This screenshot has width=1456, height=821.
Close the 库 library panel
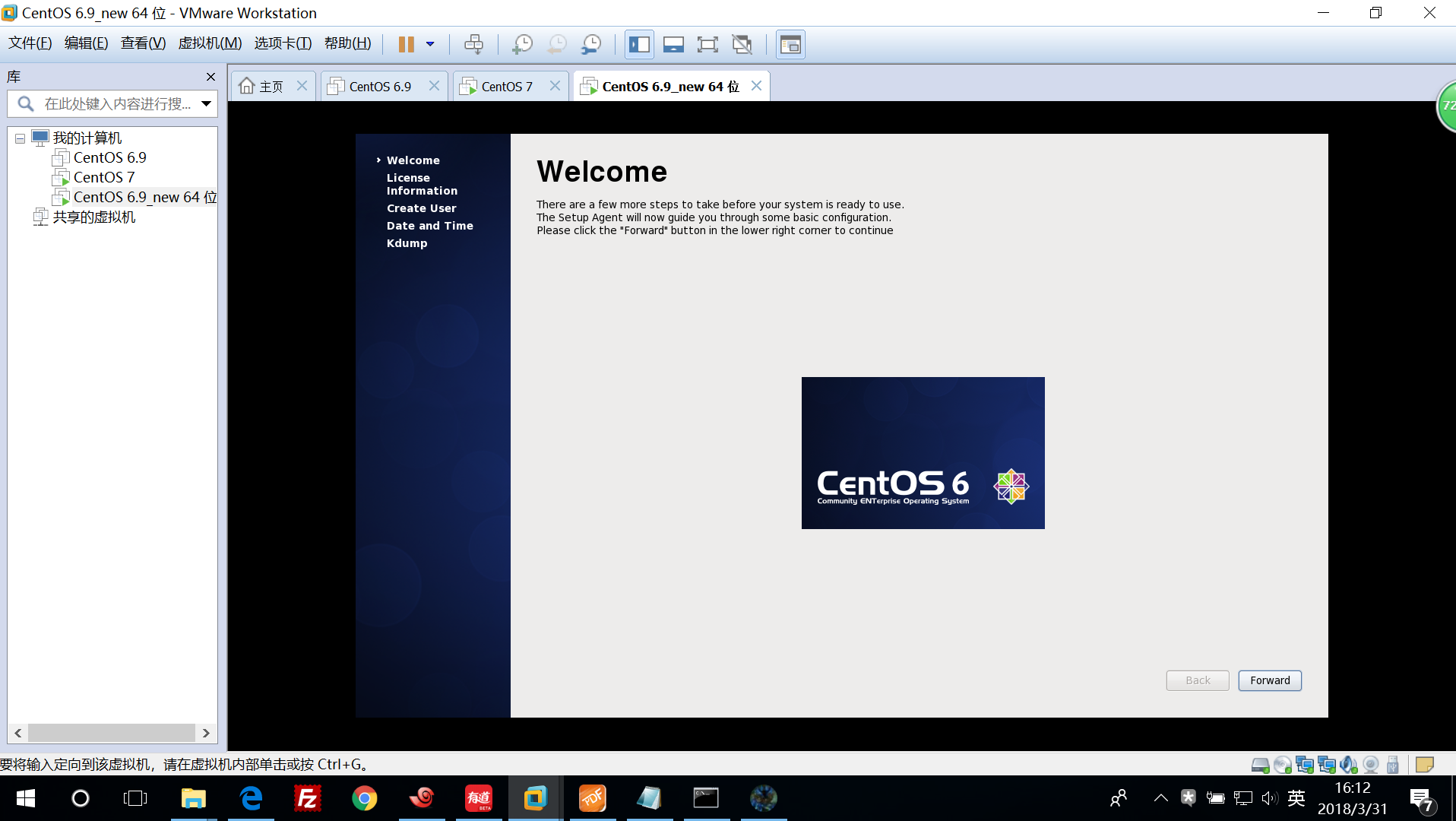(x=210, y=77)
